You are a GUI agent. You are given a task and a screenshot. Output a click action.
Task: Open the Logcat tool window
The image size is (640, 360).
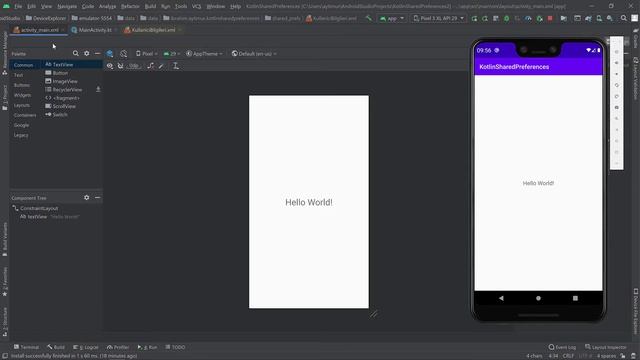point(86,347)
